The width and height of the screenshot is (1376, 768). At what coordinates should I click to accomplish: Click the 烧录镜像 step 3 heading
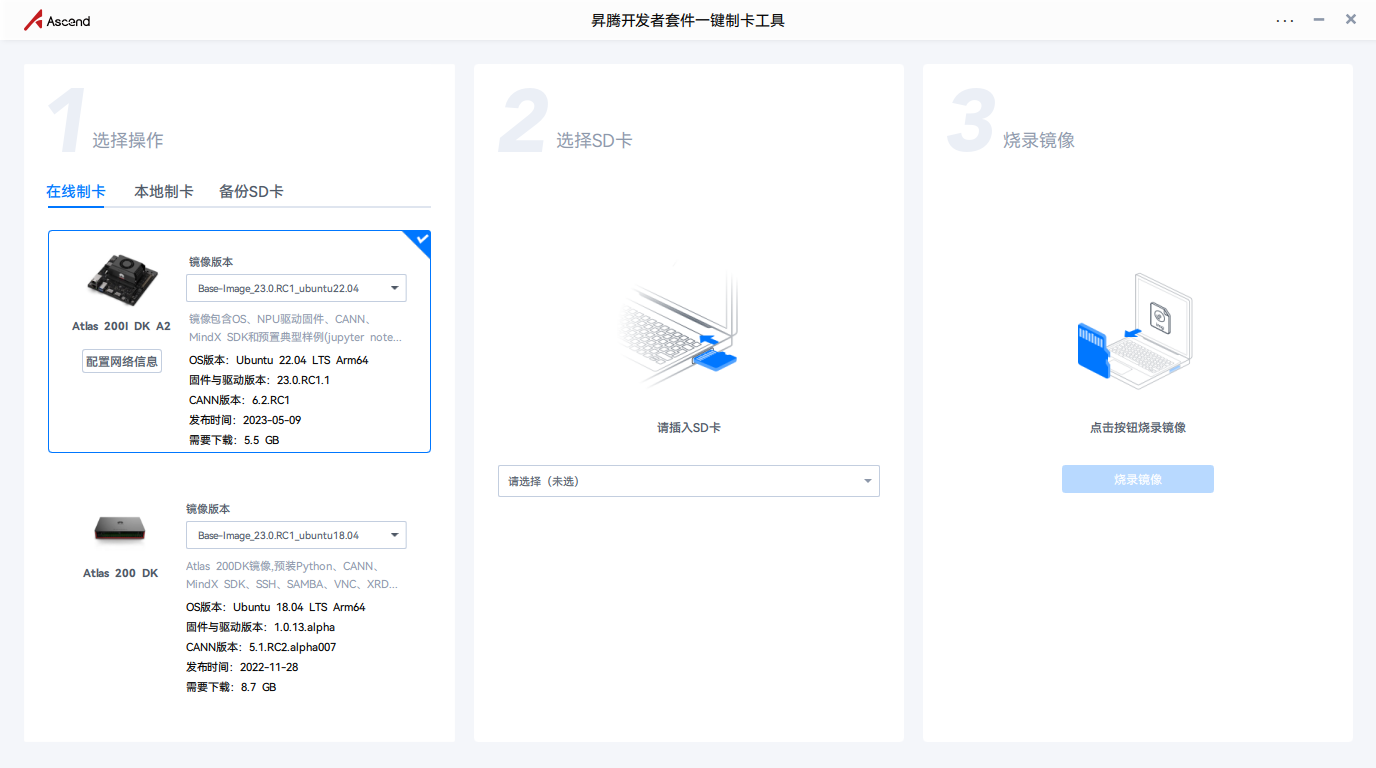(x=1039, y=140)
